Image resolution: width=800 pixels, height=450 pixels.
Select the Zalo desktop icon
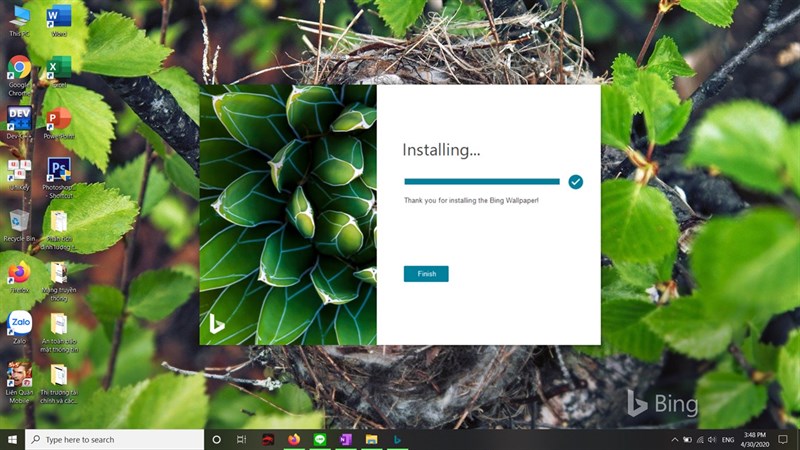(19, 327)
